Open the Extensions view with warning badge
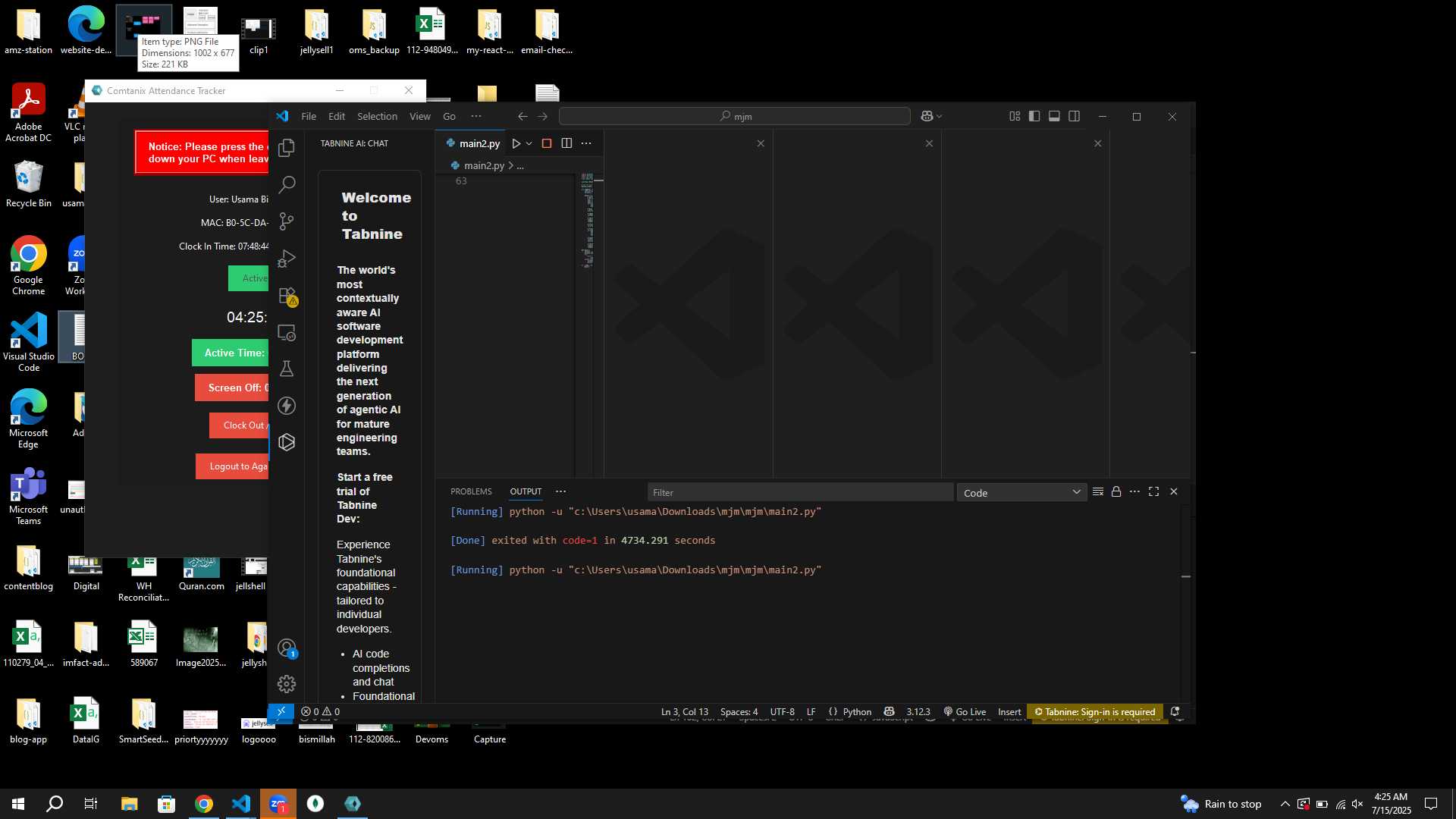Image resolution: width=1456 pixels, height=819 pixels. pos(287,296)
